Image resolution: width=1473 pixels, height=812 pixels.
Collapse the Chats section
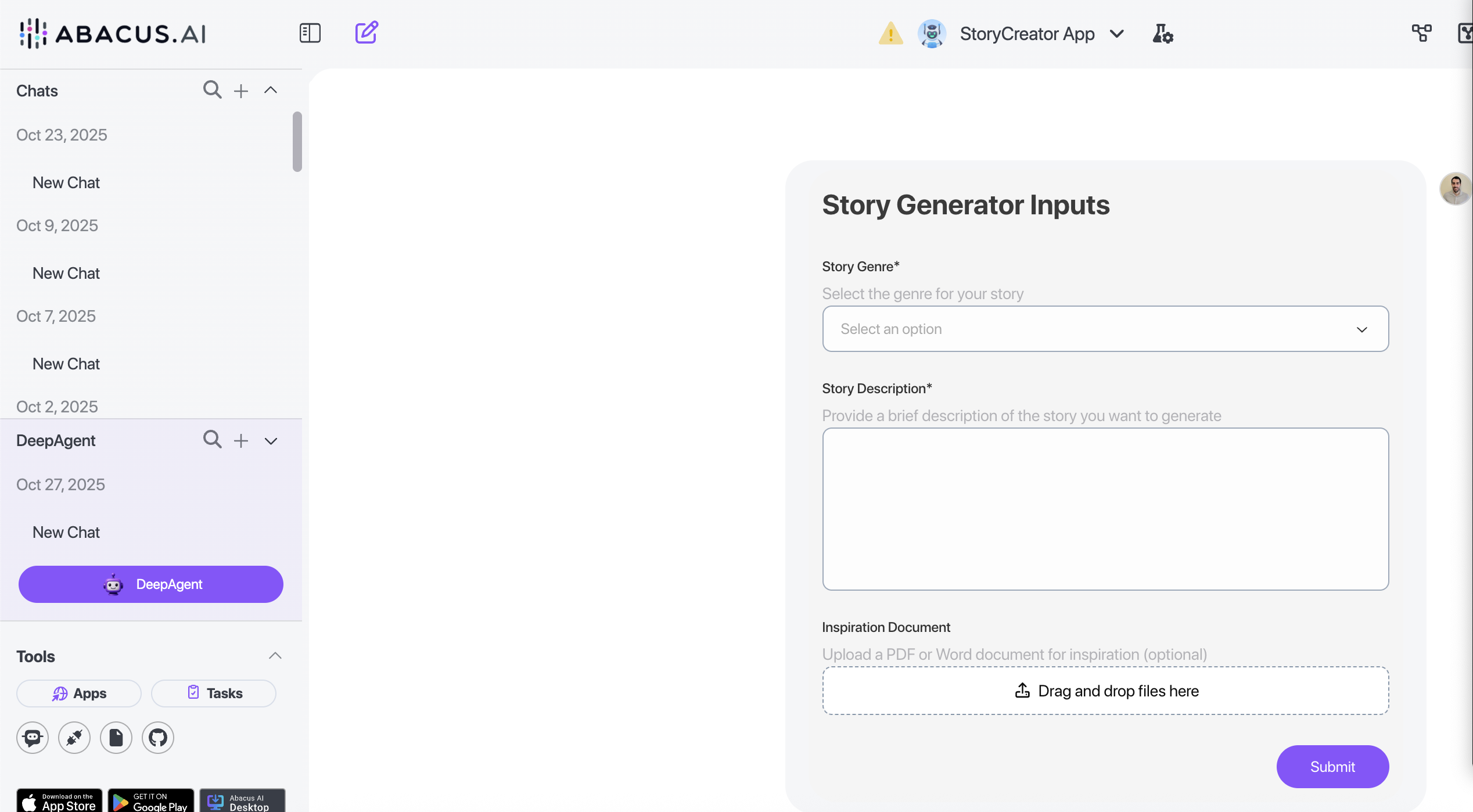point(271,90)
